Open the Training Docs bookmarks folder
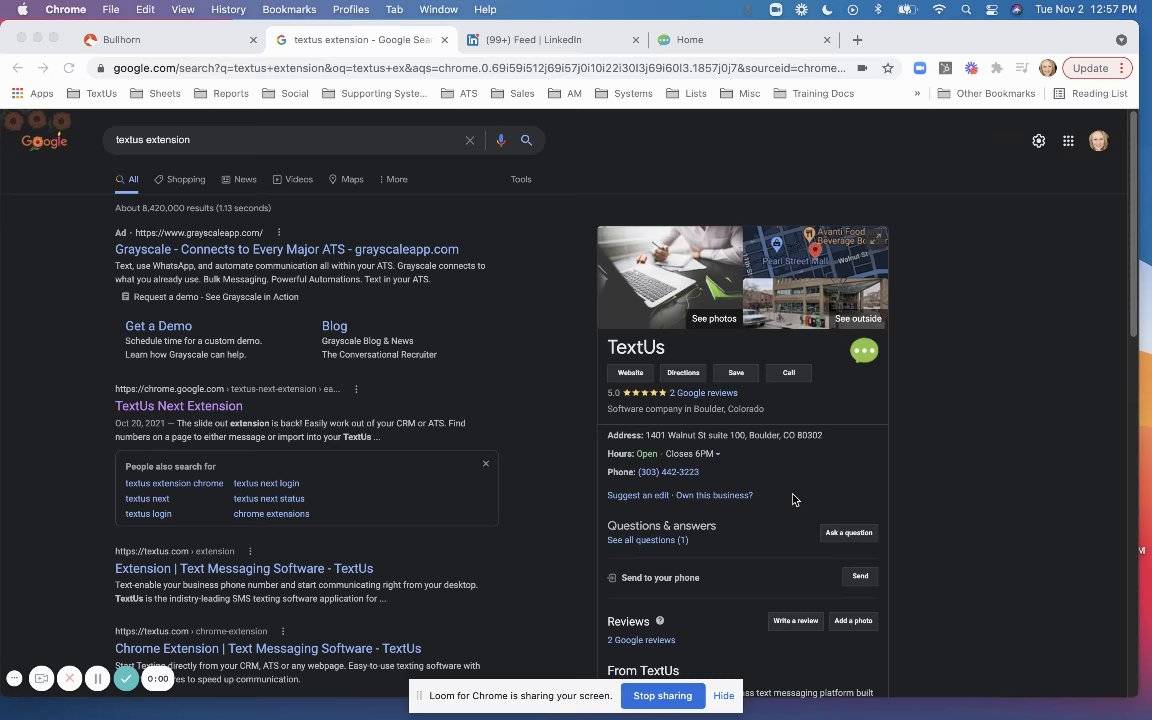 [814, 93]
